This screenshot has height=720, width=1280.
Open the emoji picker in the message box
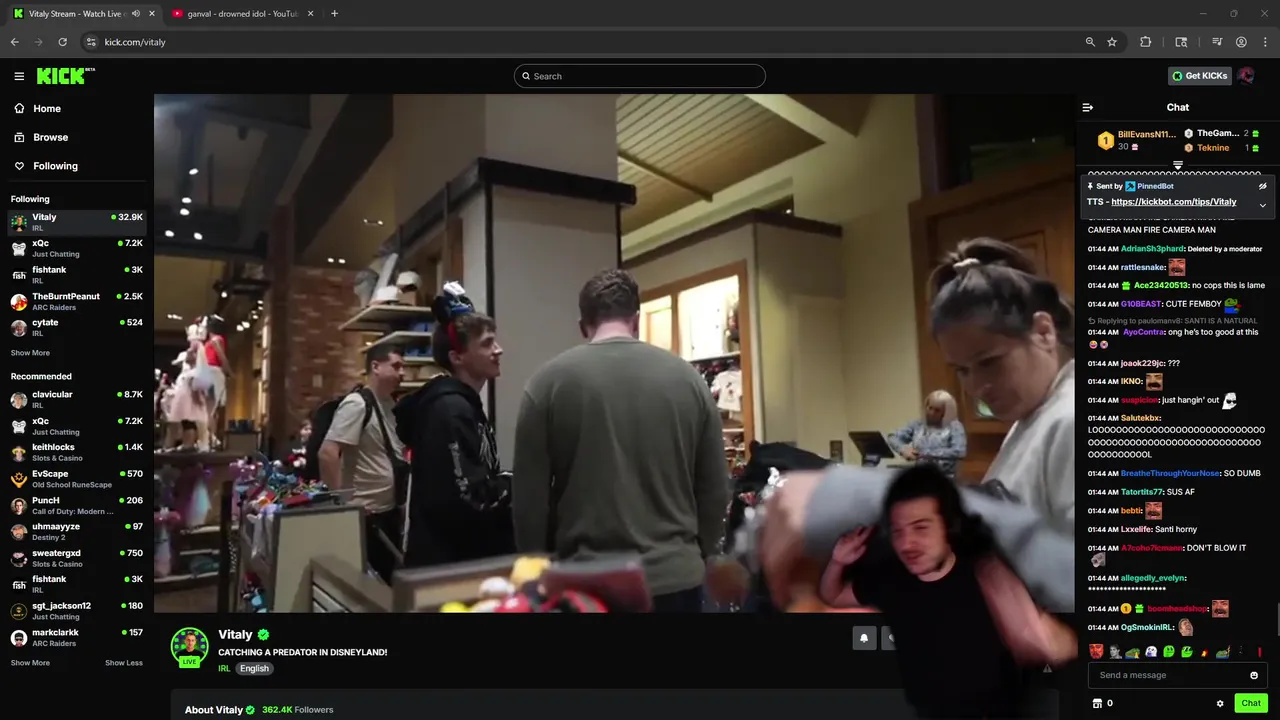[1254, 675]
